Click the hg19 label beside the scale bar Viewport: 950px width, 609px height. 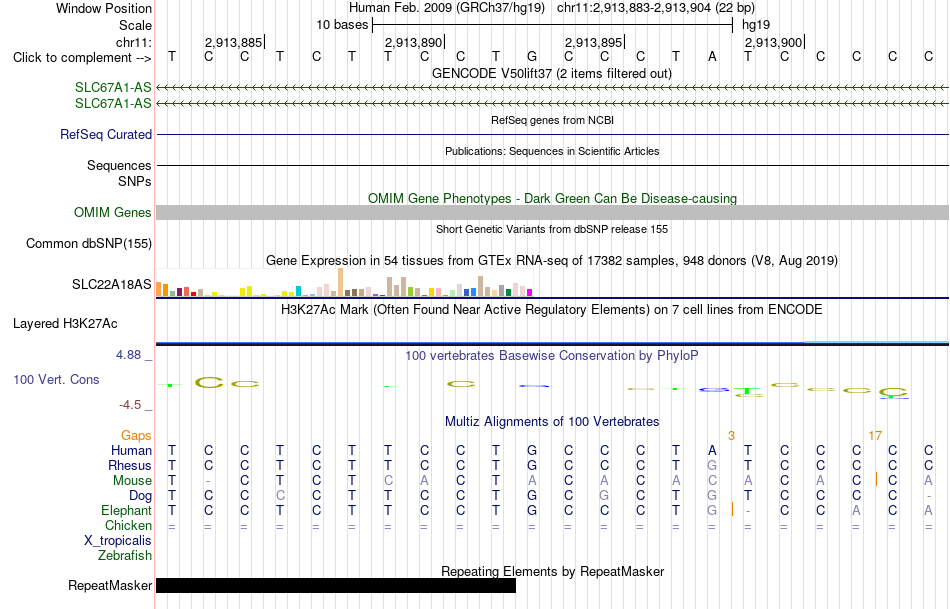coord(756,25)
